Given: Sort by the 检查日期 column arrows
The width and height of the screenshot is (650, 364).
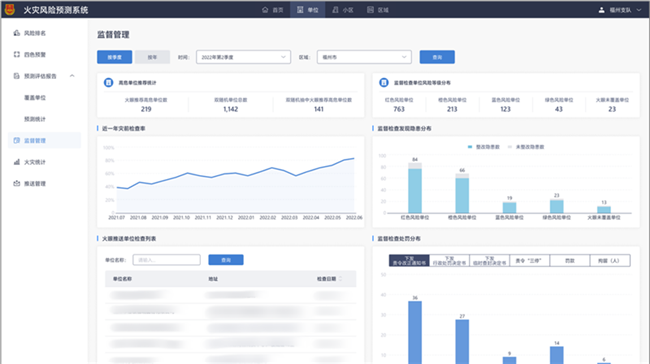Looking at the screenshot, I should click(340, 279).
